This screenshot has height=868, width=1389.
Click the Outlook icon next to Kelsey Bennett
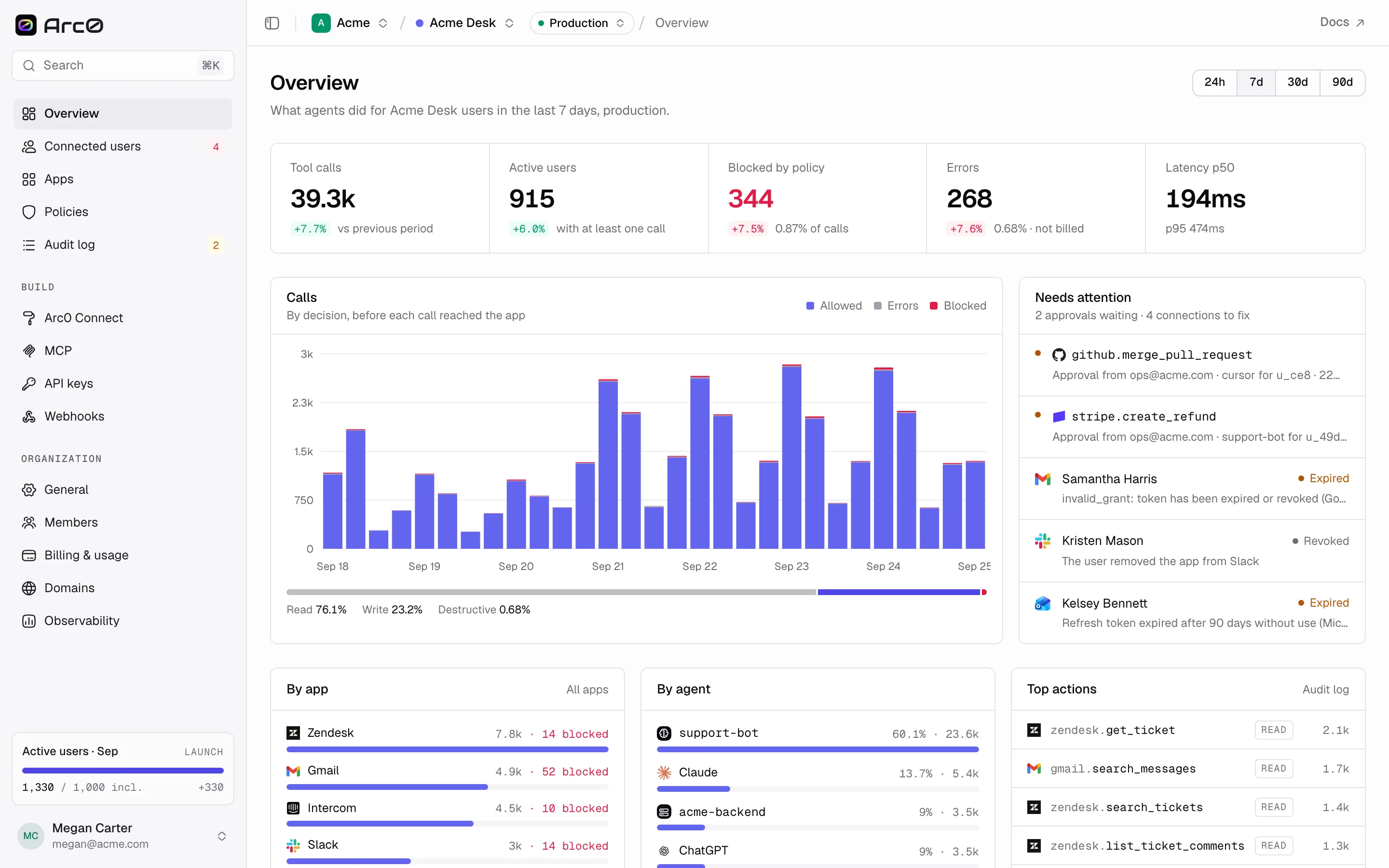pyautogui.click(x=1042, y=603)
